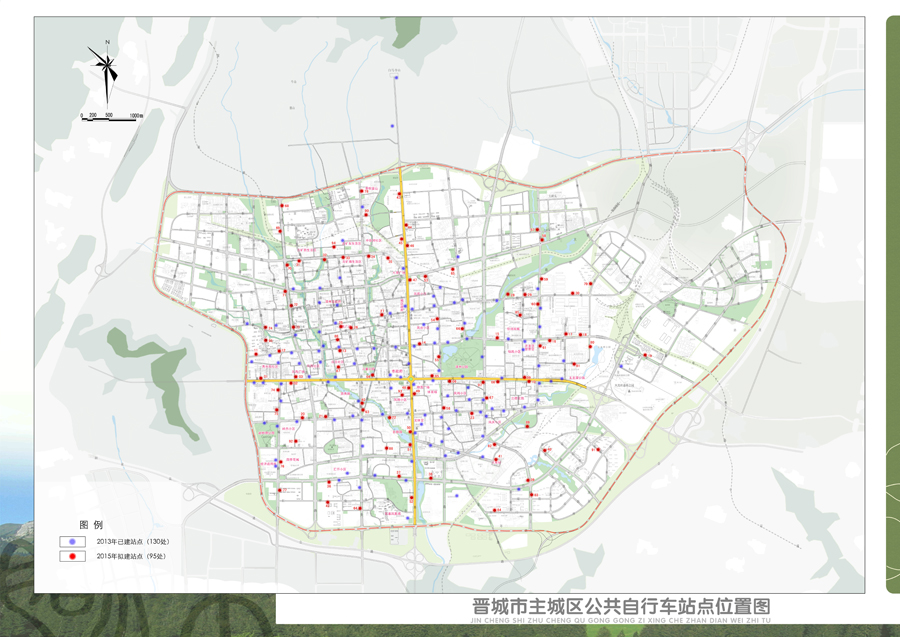Click the red dot legend symbol
The image size is (900, 637).
[72, 555]
